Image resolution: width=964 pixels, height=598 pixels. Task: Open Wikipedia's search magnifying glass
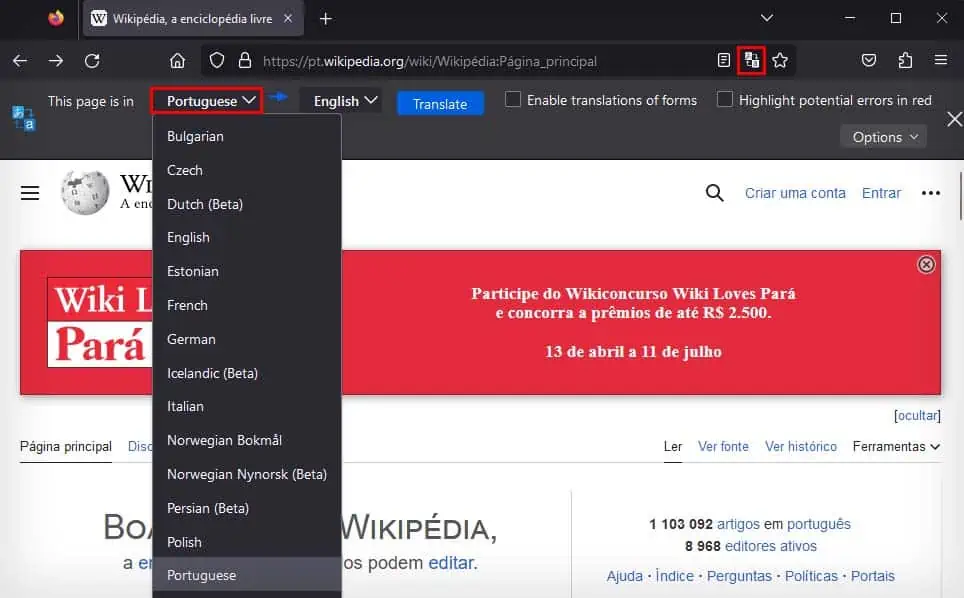(714, 193)
